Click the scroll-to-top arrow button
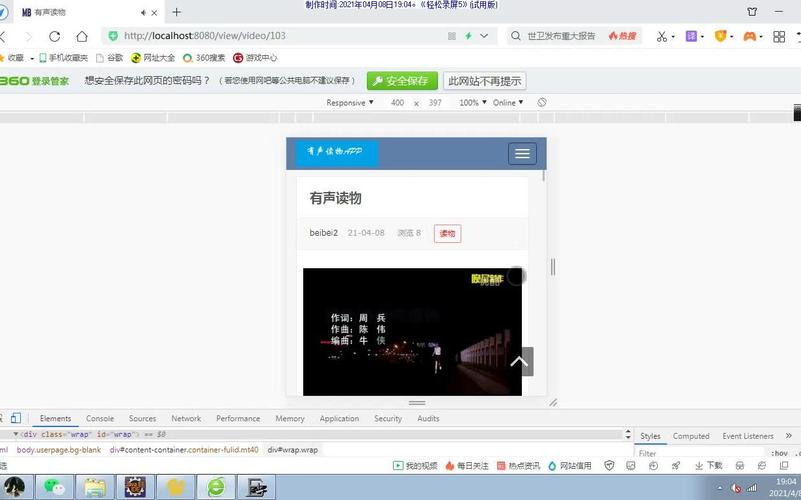This screenshot has width=801, height=500. click(x=519, y=361)
